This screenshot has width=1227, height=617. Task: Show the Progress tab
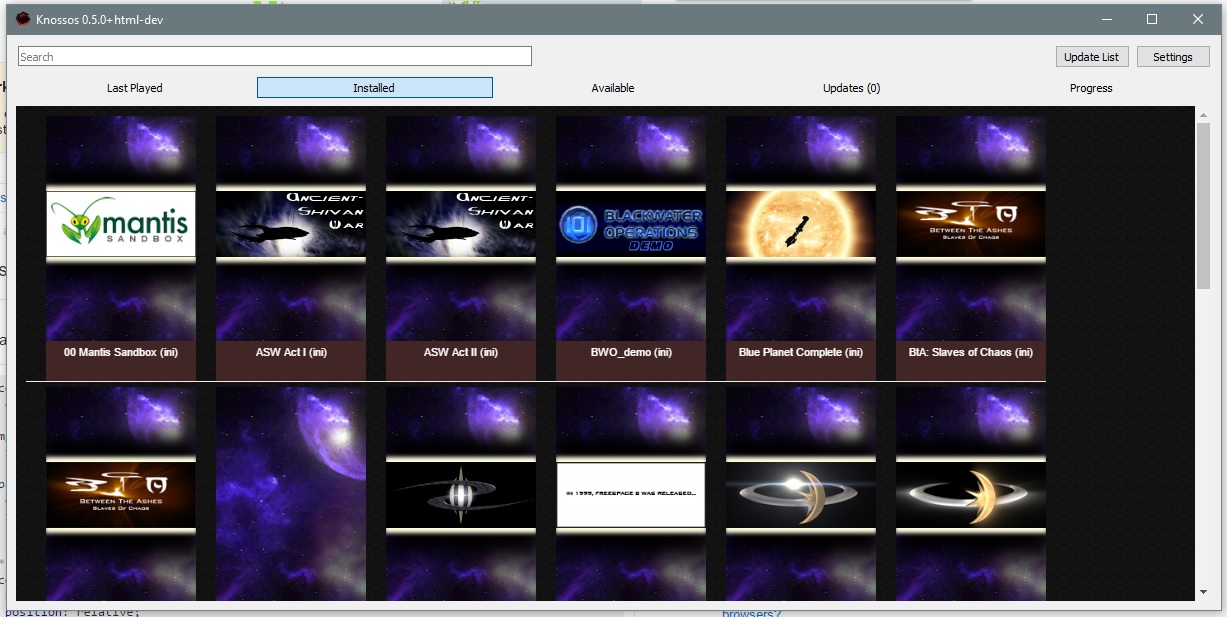point(1091,88)
